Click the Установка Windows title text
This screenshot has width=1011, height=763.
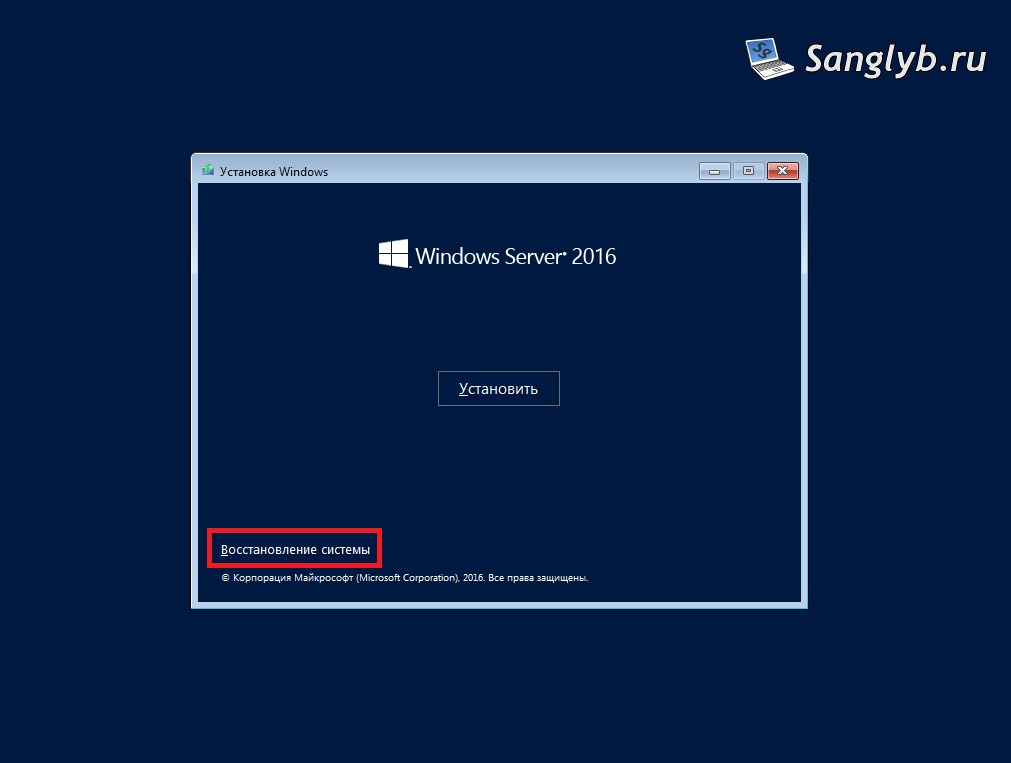coord(274,172)
